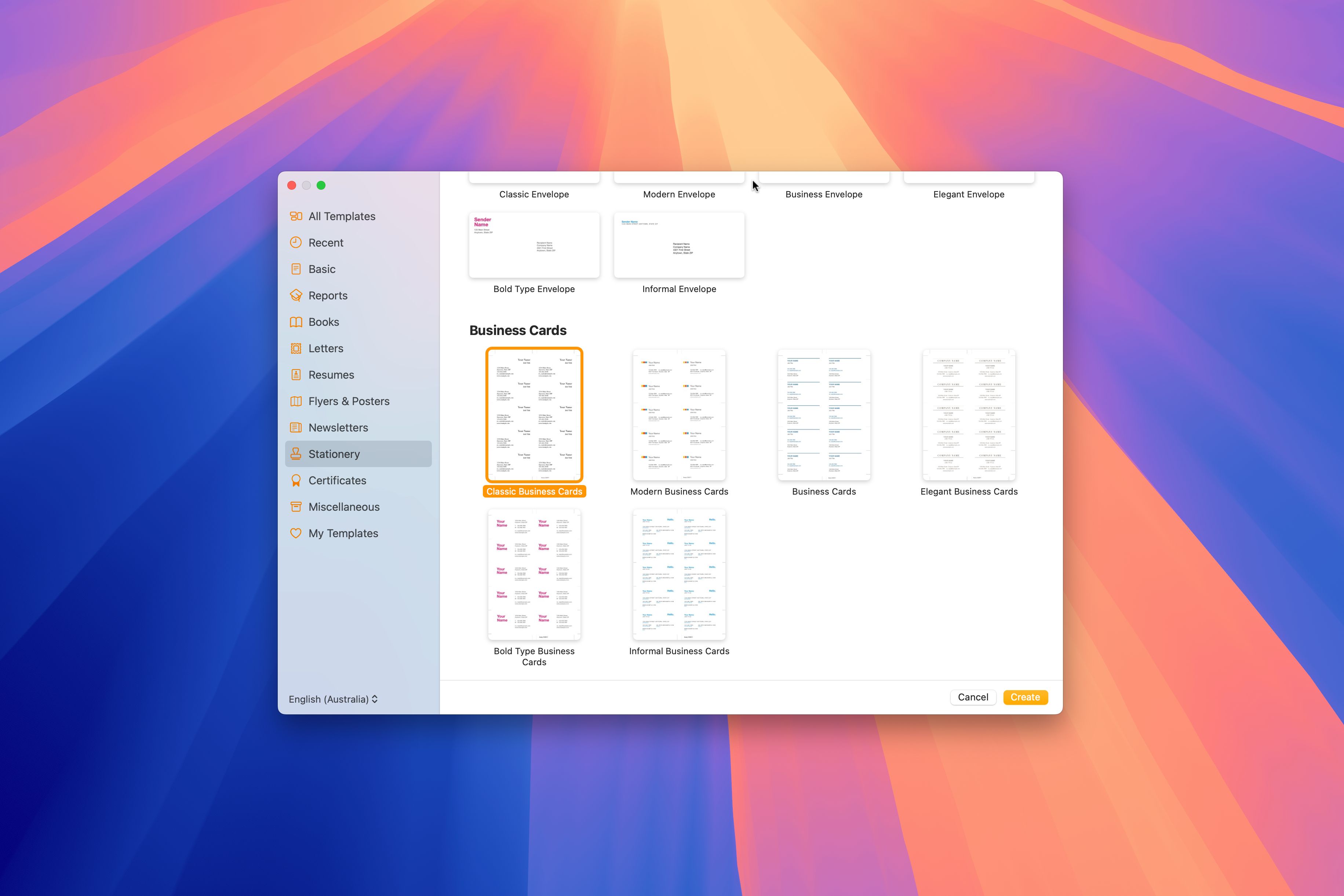Image resolution: width=1344 pixels, height=896 pixels.
Task: Expand the English (Australia) language dropdown
Action: point(333,698)
